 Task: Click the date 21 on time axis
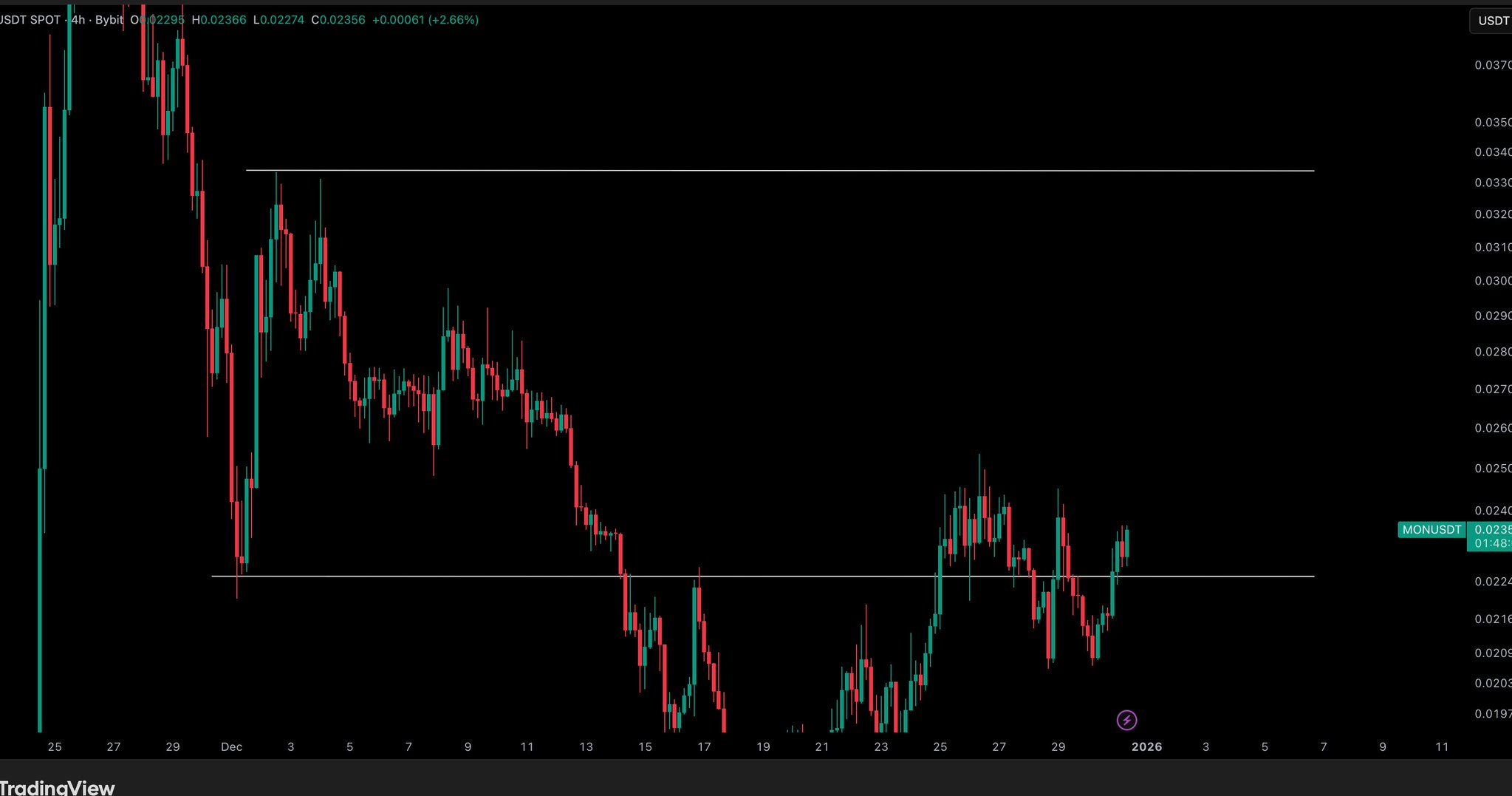822,746
